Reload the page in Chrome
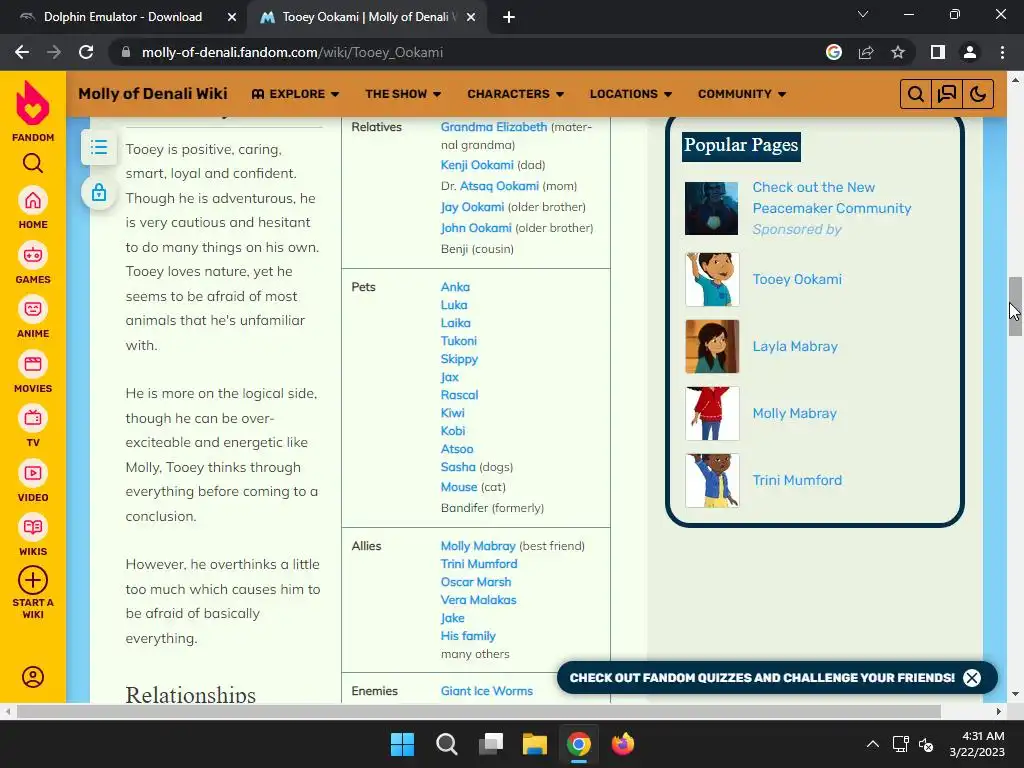The width and height of the screenshot is (1024, 768). (86, 52)
